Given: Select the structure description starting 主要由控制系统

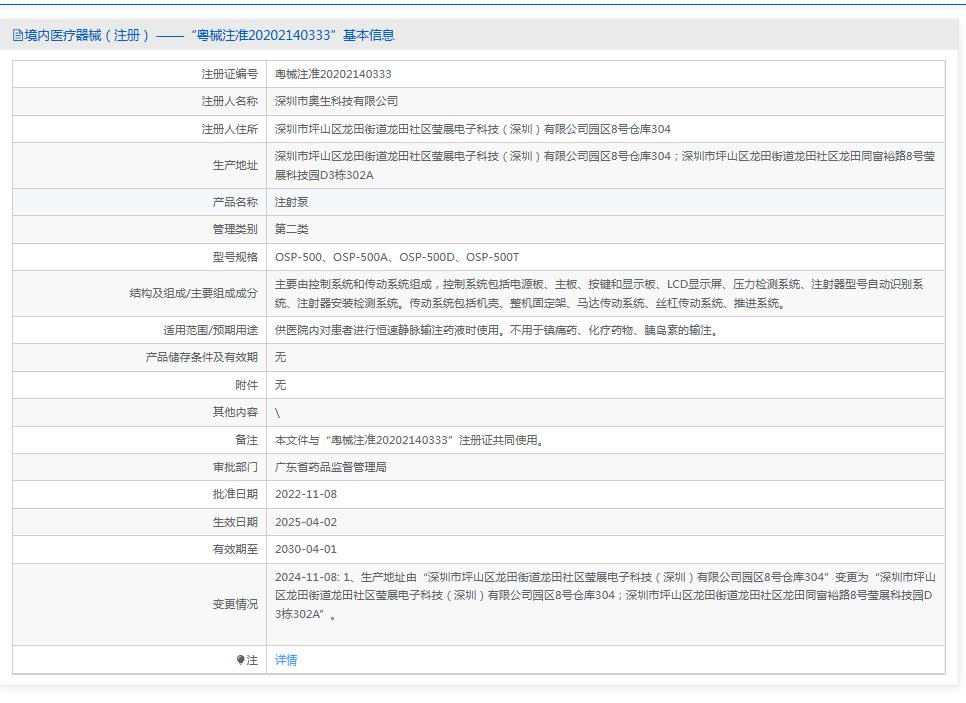Looking at the screenshot, I should pyautogui.click(x=599, y=293).
